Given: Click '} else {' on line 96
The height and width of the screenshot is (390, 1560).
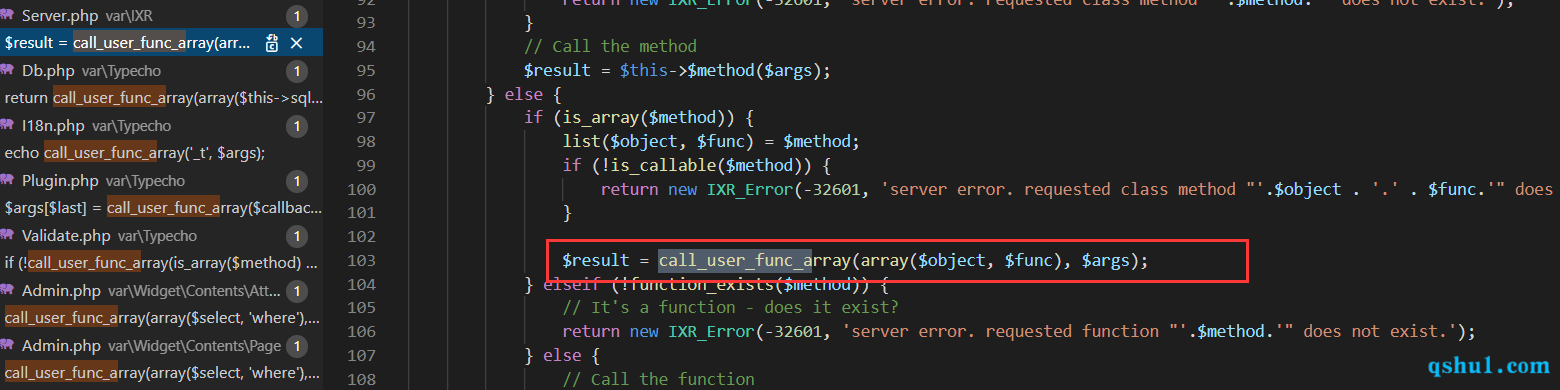Looking at the screenshot, I should (523, 94).
